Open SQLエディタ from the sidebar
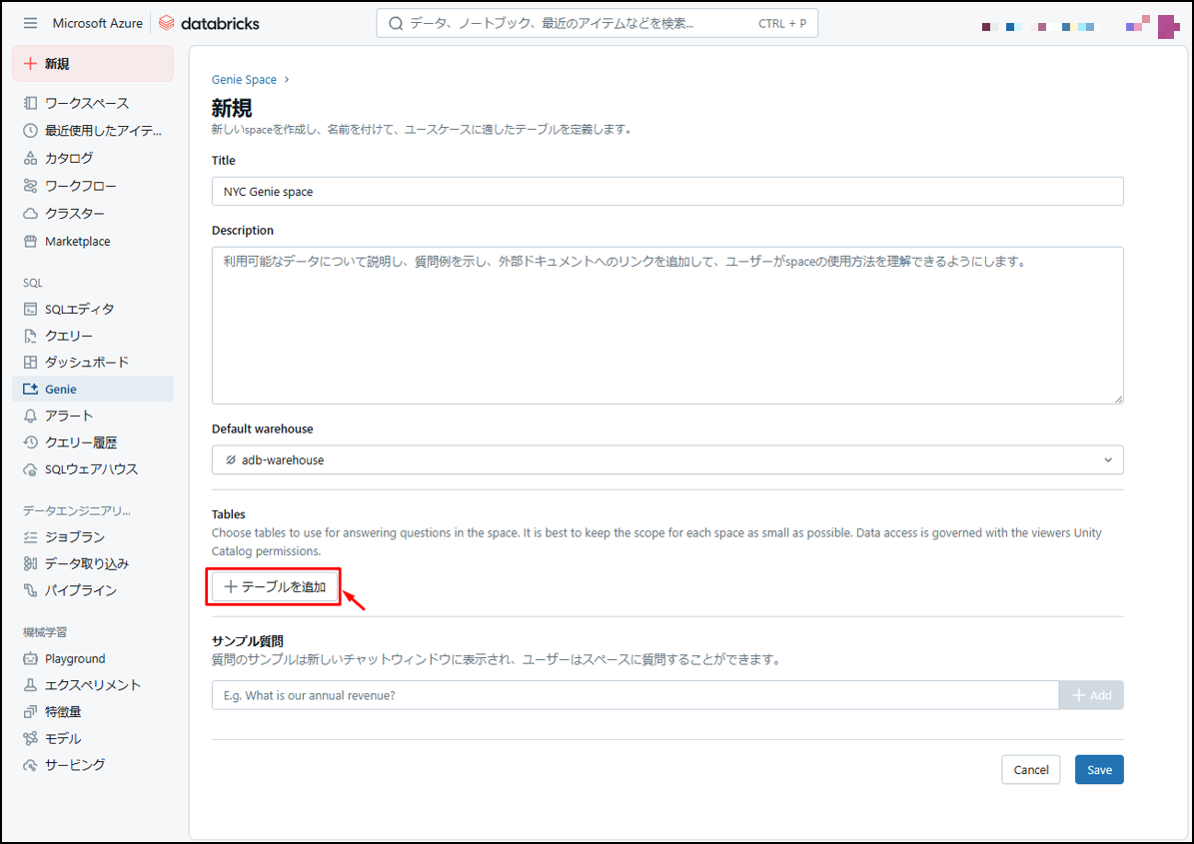 pos(79,309)
